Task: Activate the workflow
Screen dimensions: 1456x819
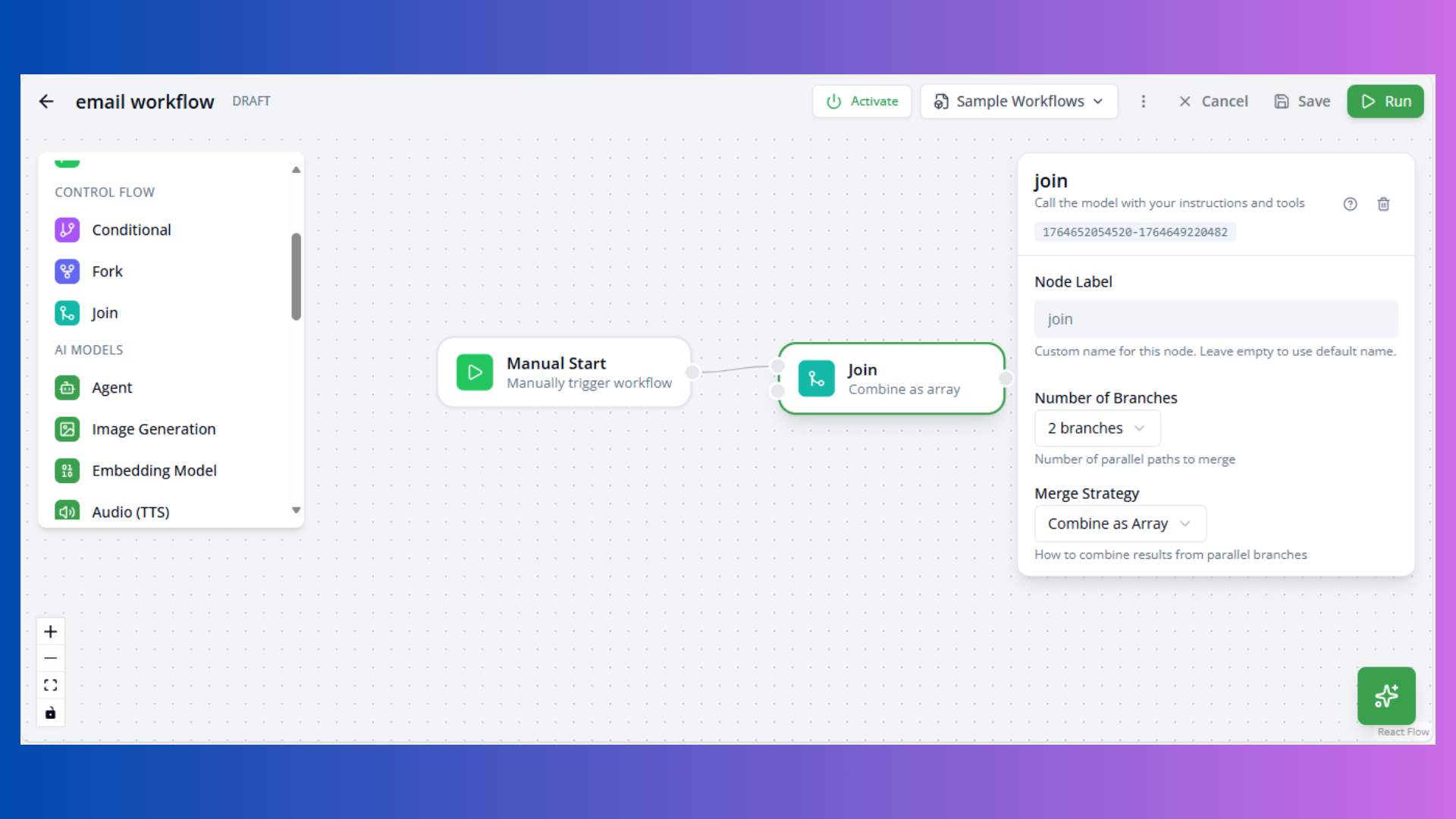Action: pyautogui.click(x=861, y=101)
